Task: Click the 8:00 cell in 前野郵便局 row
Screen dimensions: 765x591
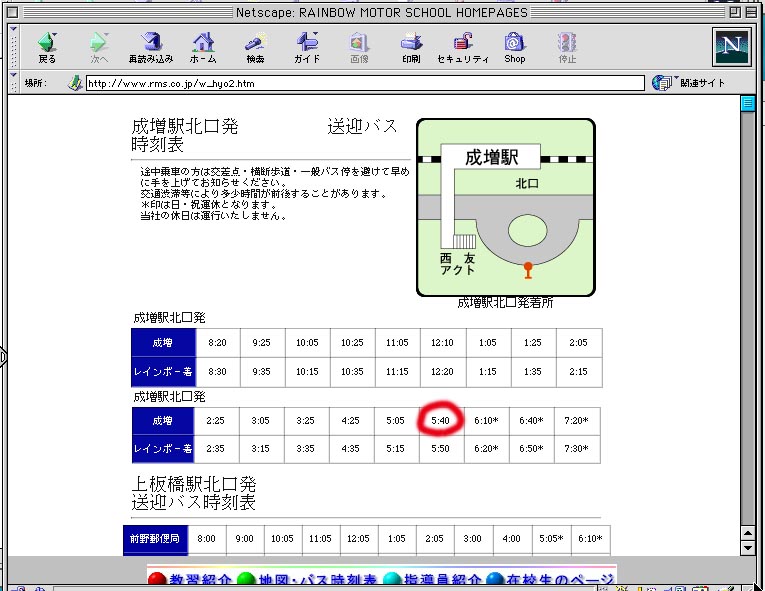Action: click(x=206, y=539)
